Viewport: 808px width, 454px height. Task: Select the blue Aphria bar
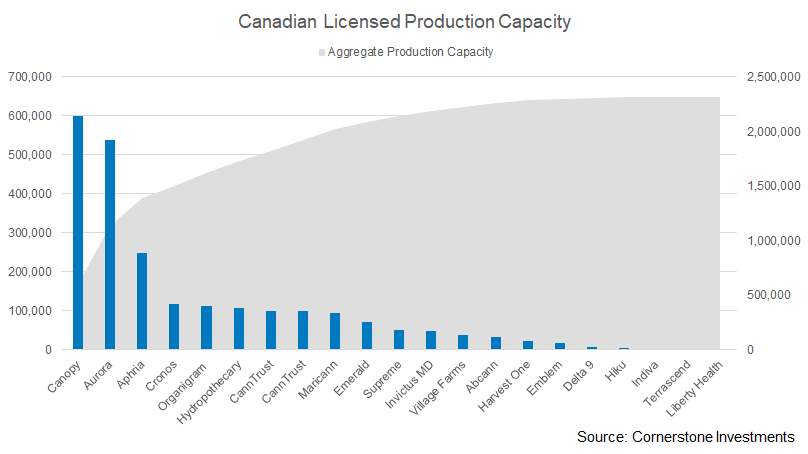coord(142,301)
